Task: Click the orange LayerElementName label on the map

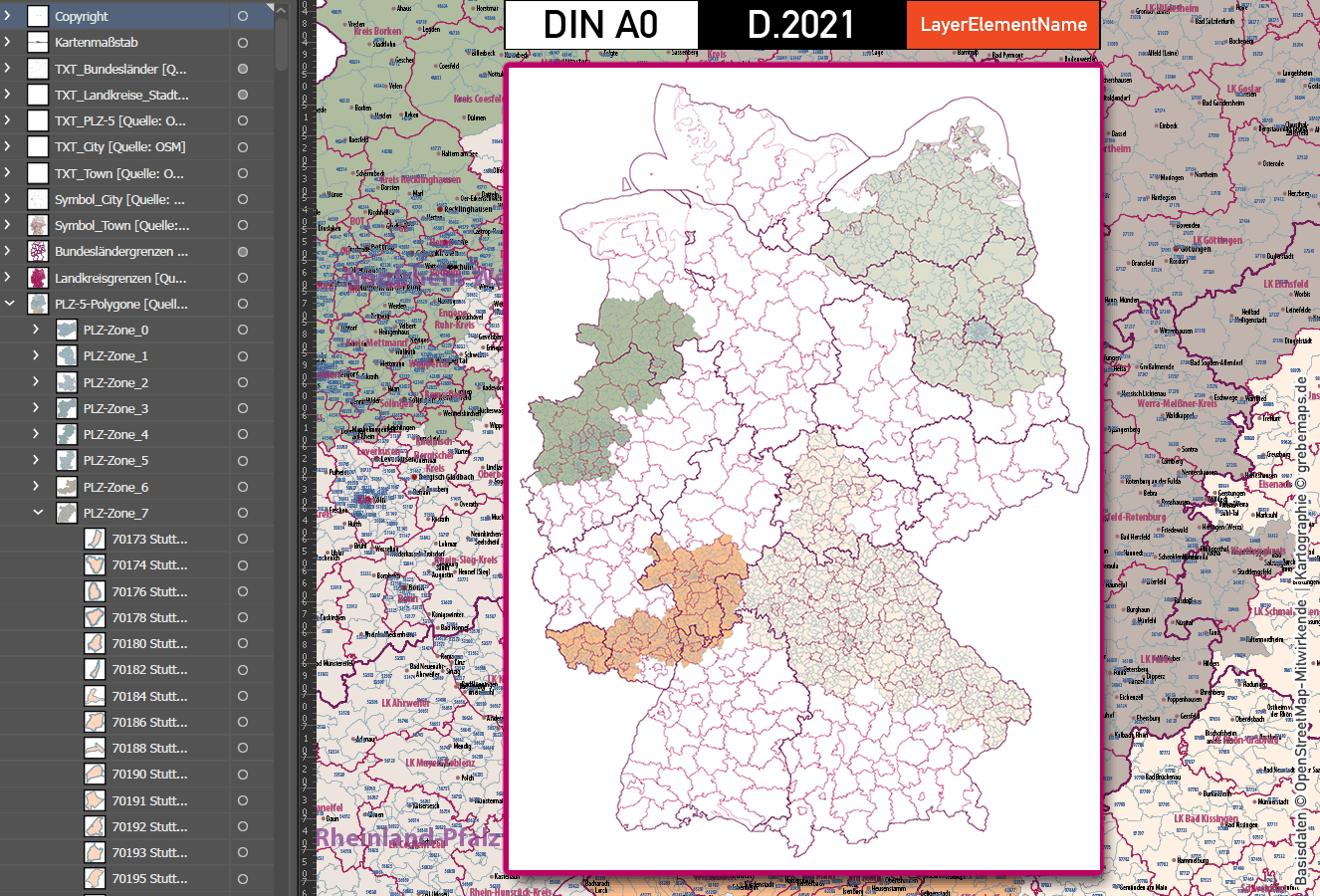Action: point(1001,24)
